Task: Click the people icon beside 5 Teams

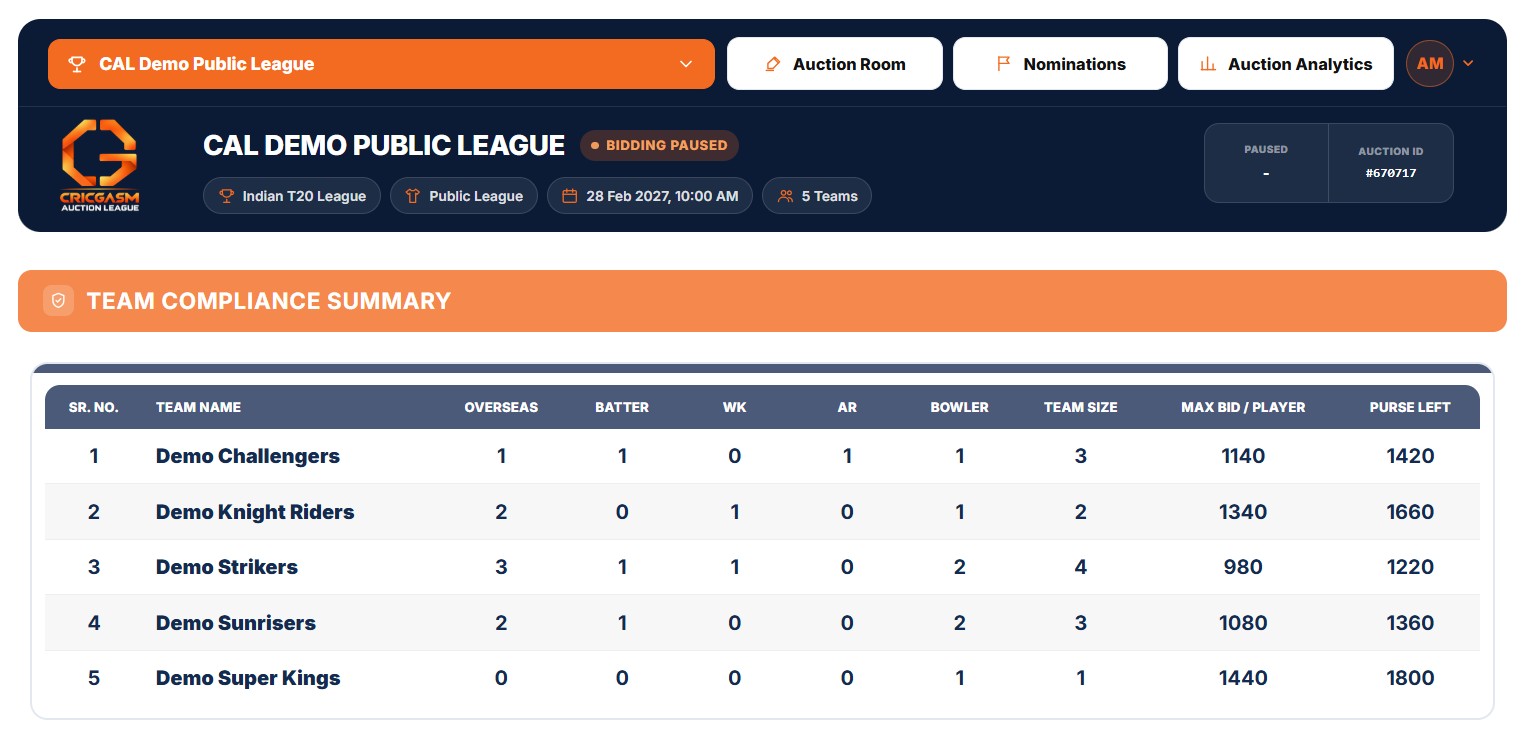Action: click(785, 196)
